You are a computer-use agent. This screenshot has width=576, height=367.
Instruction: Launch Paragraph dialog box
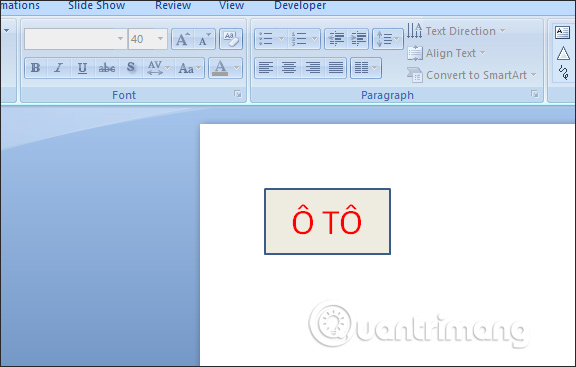[535, 94]
